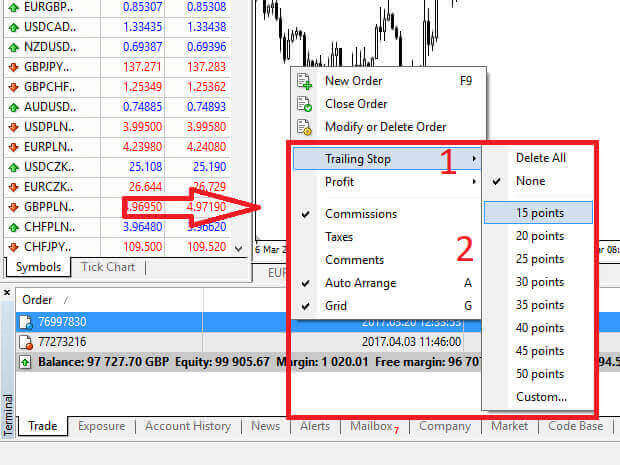Viewport: 620px width, 465px height.
Task: Select 15 points trailing stop
Action: [x=539, y=212]
